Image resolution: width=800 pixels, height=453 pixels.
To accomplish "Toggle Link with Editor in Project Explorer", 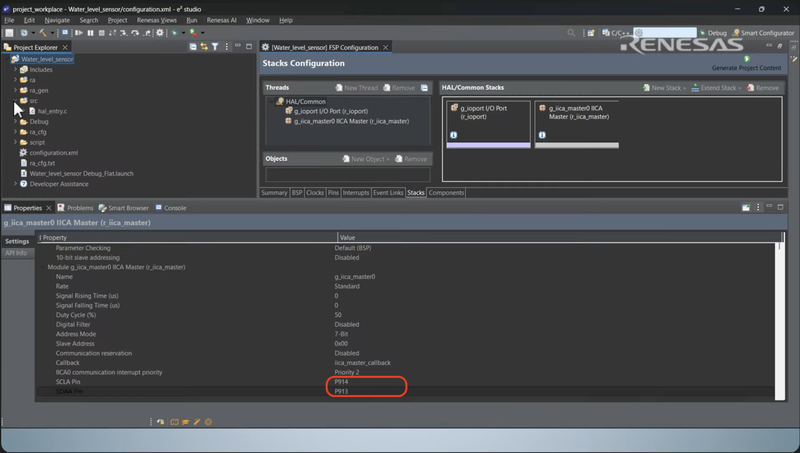I will coord(204,47).
